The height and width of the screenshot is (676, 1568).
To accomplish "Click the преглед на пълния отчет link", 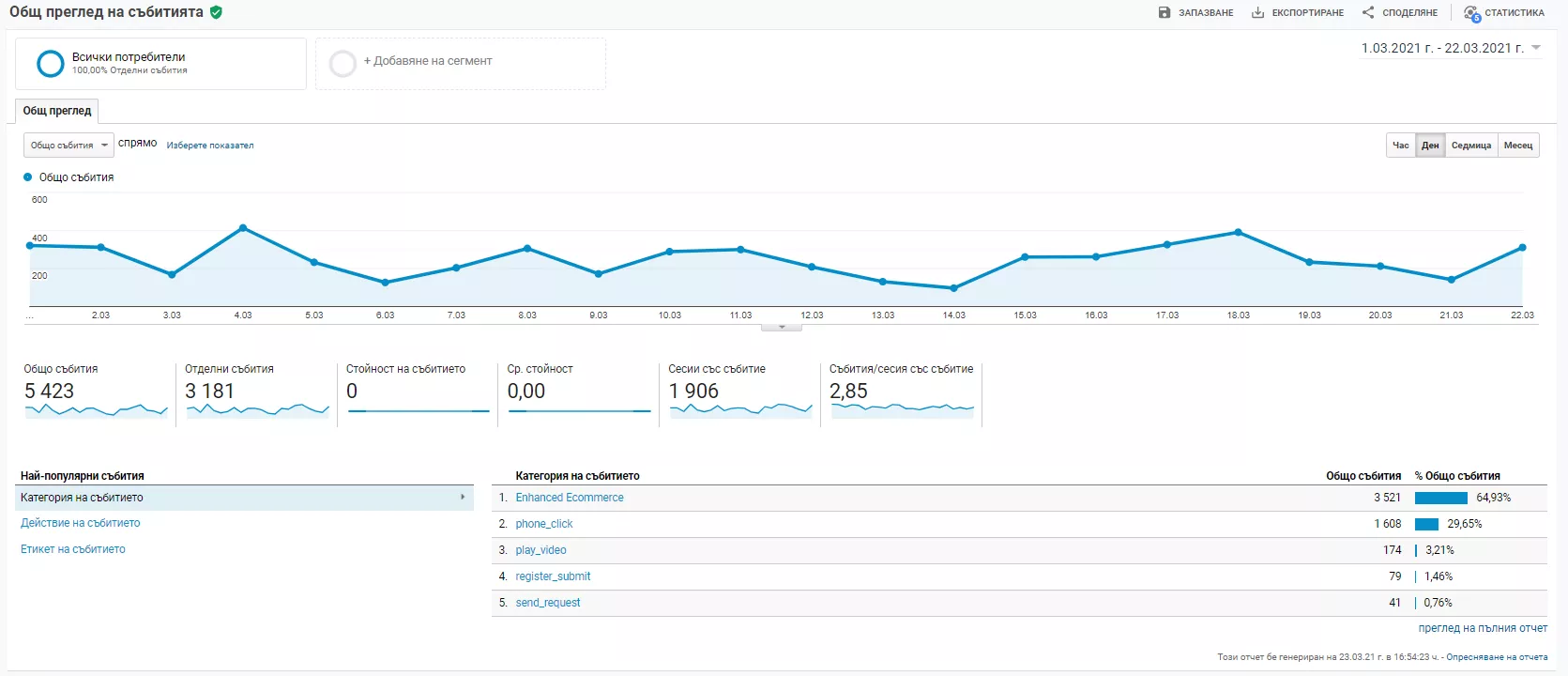I will [1483, 628].
